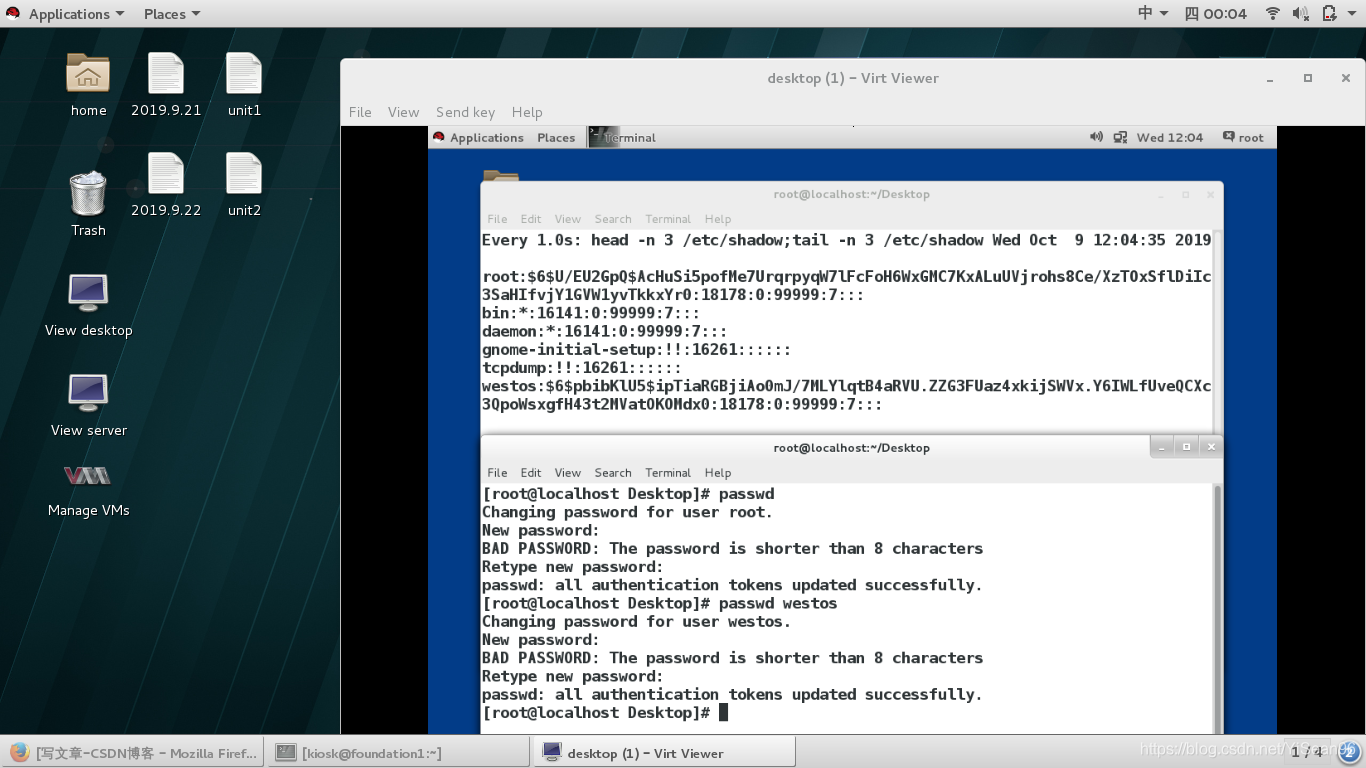Viewport: 1366px width, 768px height.
Task: Click the guest network icon in VM panel
Action: (1120, 137)
